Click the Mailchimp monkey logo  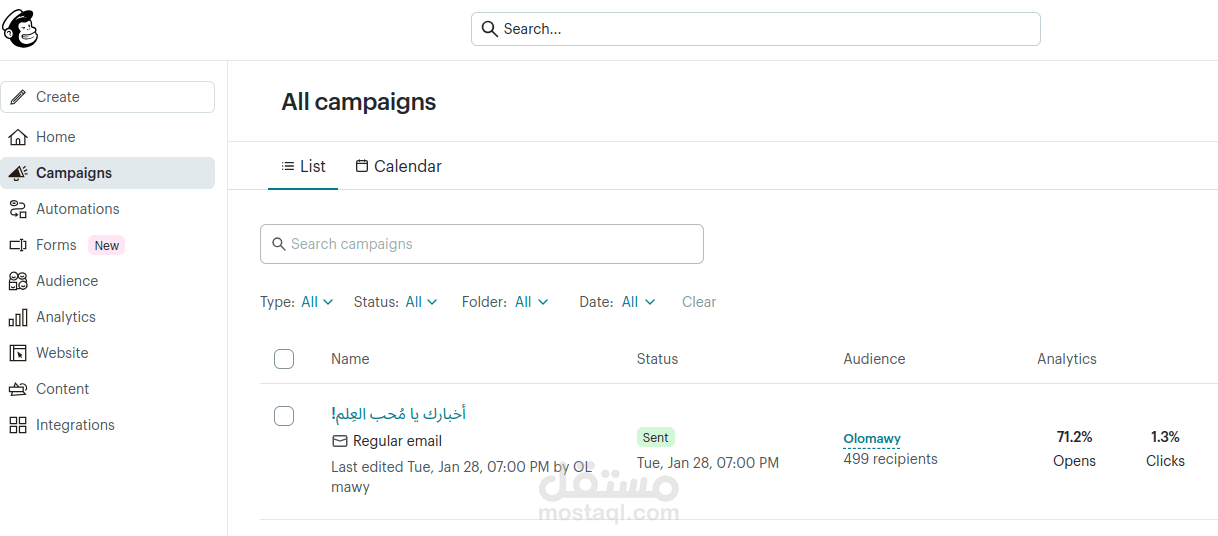point(21,28)
